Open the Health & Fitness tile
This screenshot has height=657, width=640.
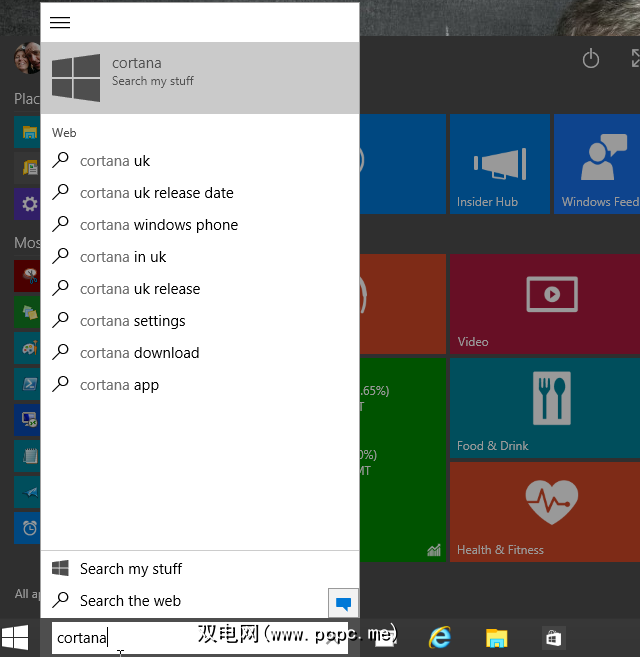[544, 510]
